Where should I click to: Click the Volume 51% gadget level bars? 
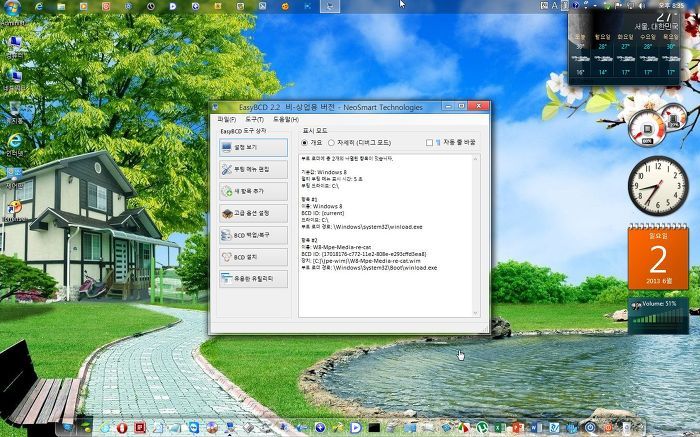click(658, 319)
